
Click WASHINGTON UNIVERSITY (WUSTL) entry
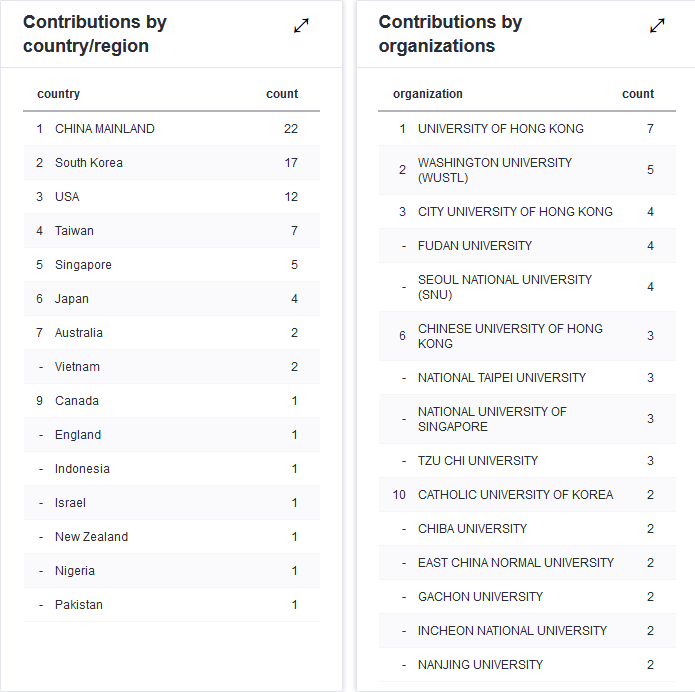(x=494, y=170)
